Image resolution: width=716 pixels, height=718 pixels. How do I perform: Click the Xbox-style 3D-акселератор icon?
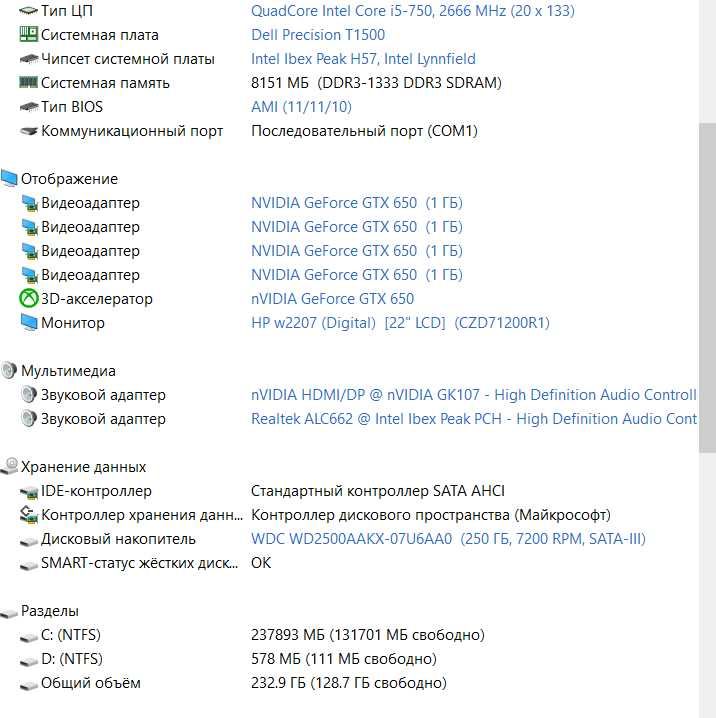coord(28,299)
